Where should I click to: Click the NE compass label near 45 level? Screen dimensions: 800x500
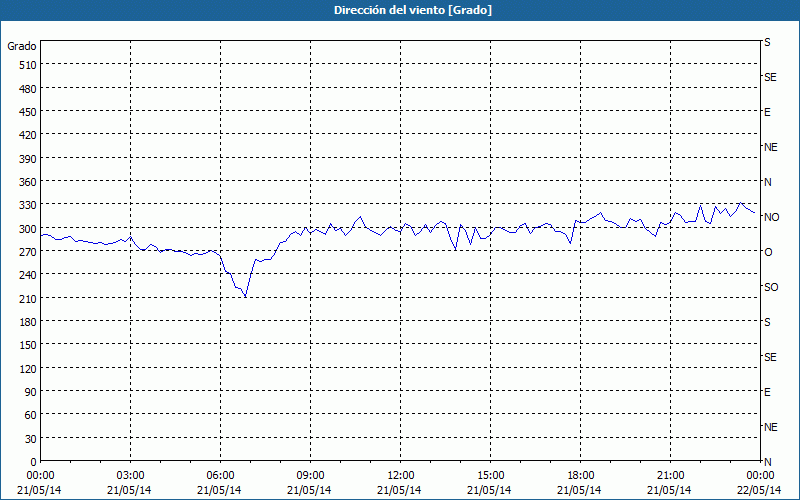770,427
